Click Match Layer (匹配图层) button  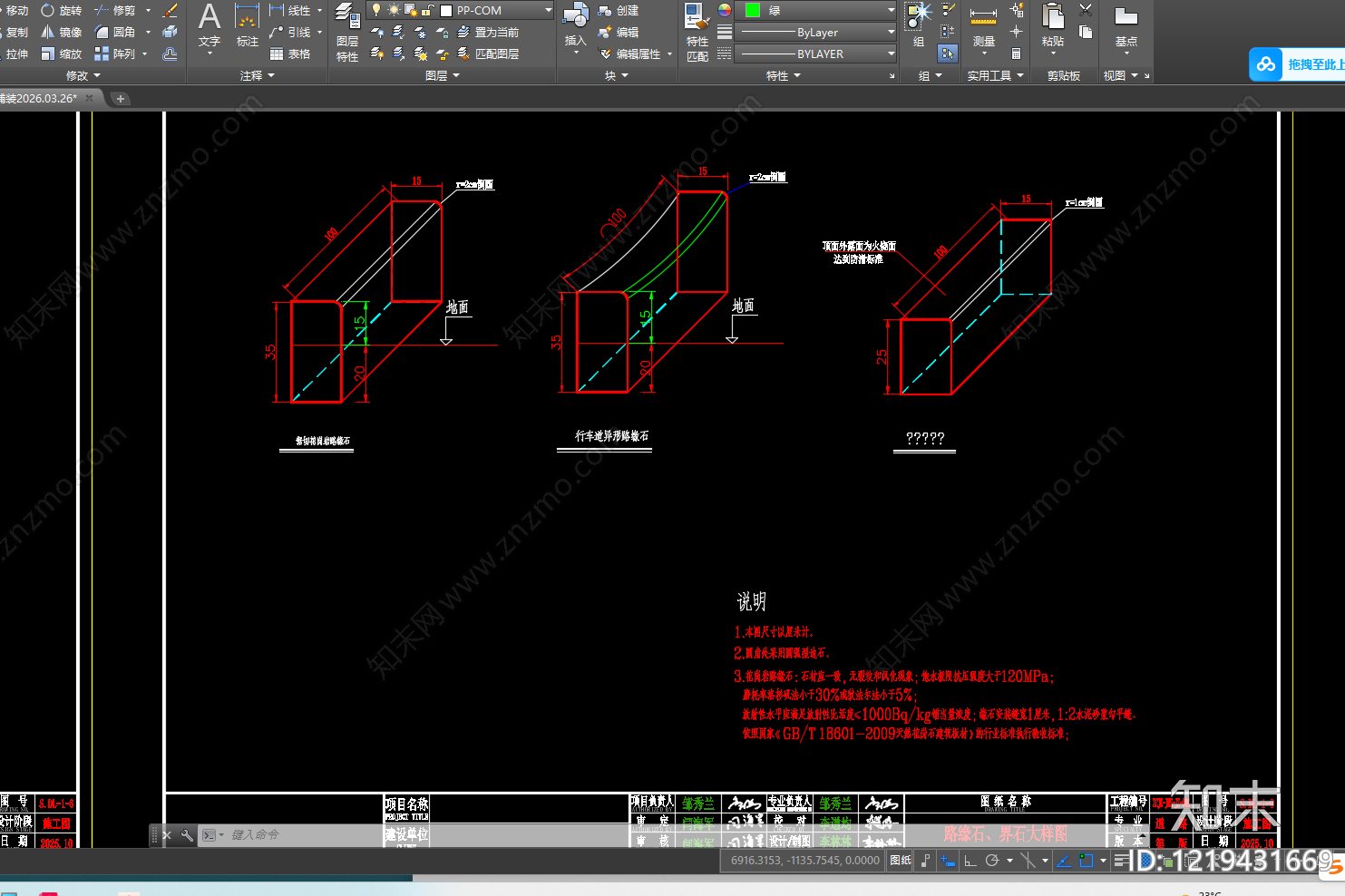(x=488, y=54)
